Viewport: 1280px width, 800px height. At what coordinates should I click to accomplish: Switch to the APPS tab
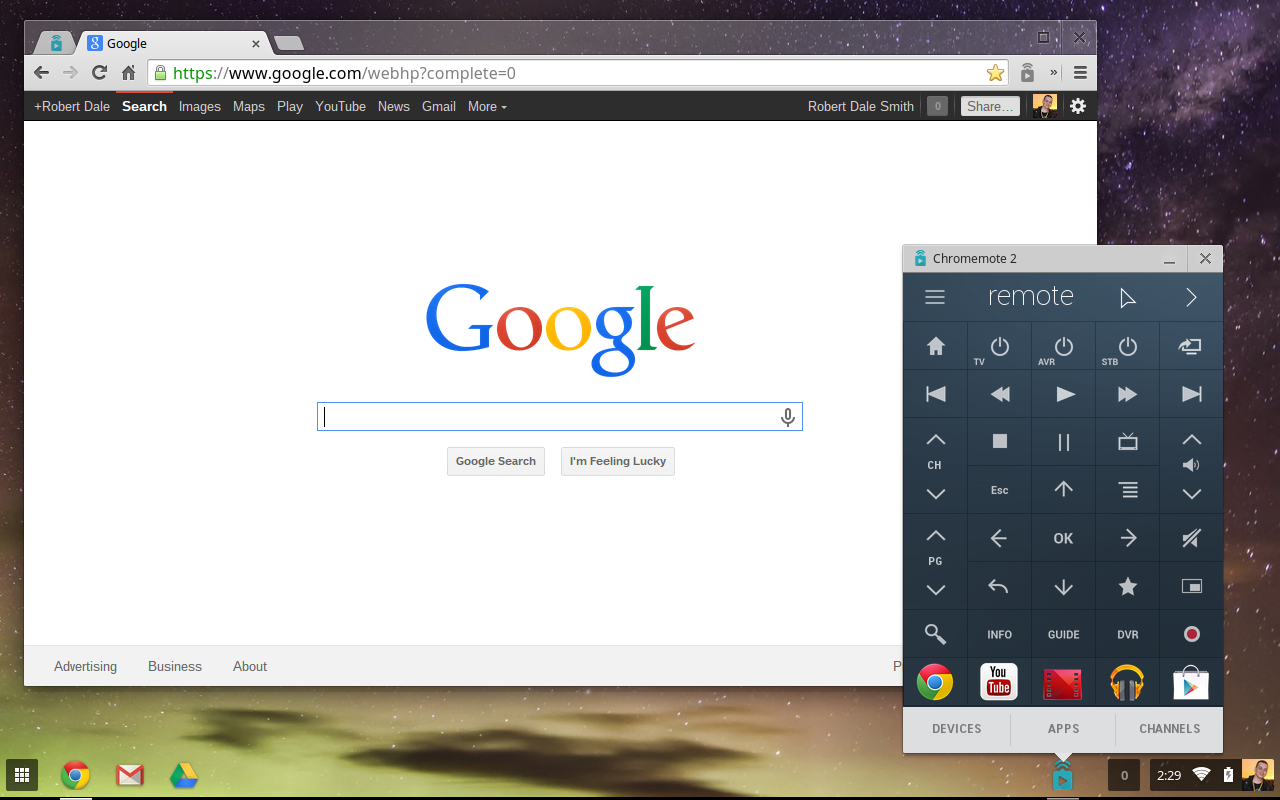[x=1063, y=729]
